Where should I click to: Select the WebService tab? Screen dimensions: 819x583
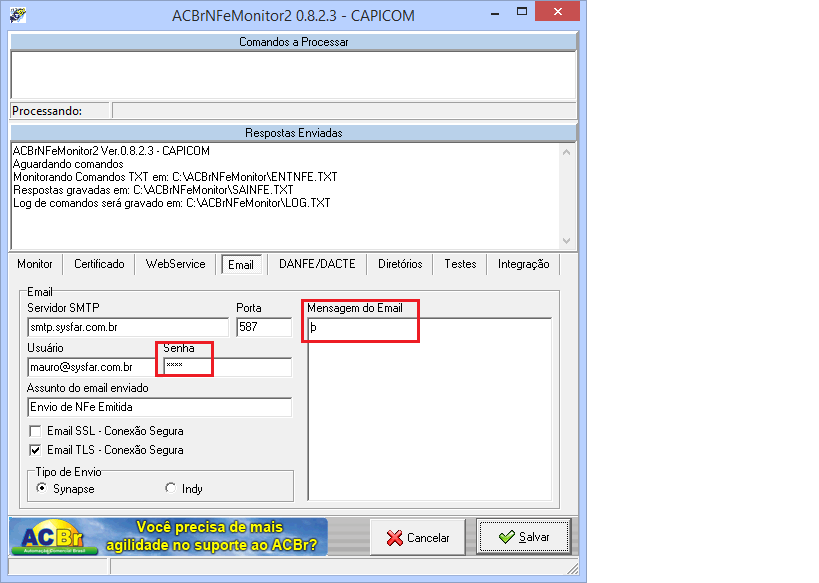click(x=176, y=264)
